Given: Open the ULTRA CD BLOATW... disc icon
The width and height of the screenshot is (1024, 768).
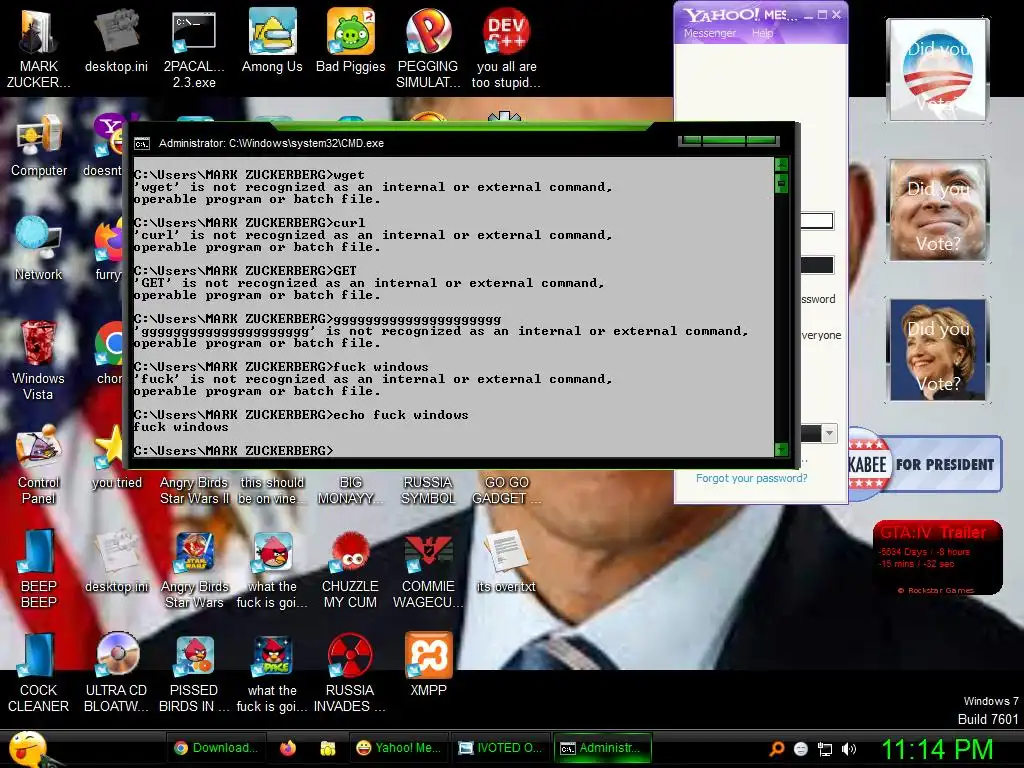Looking at the screenshot, I should tap(116, 655).
